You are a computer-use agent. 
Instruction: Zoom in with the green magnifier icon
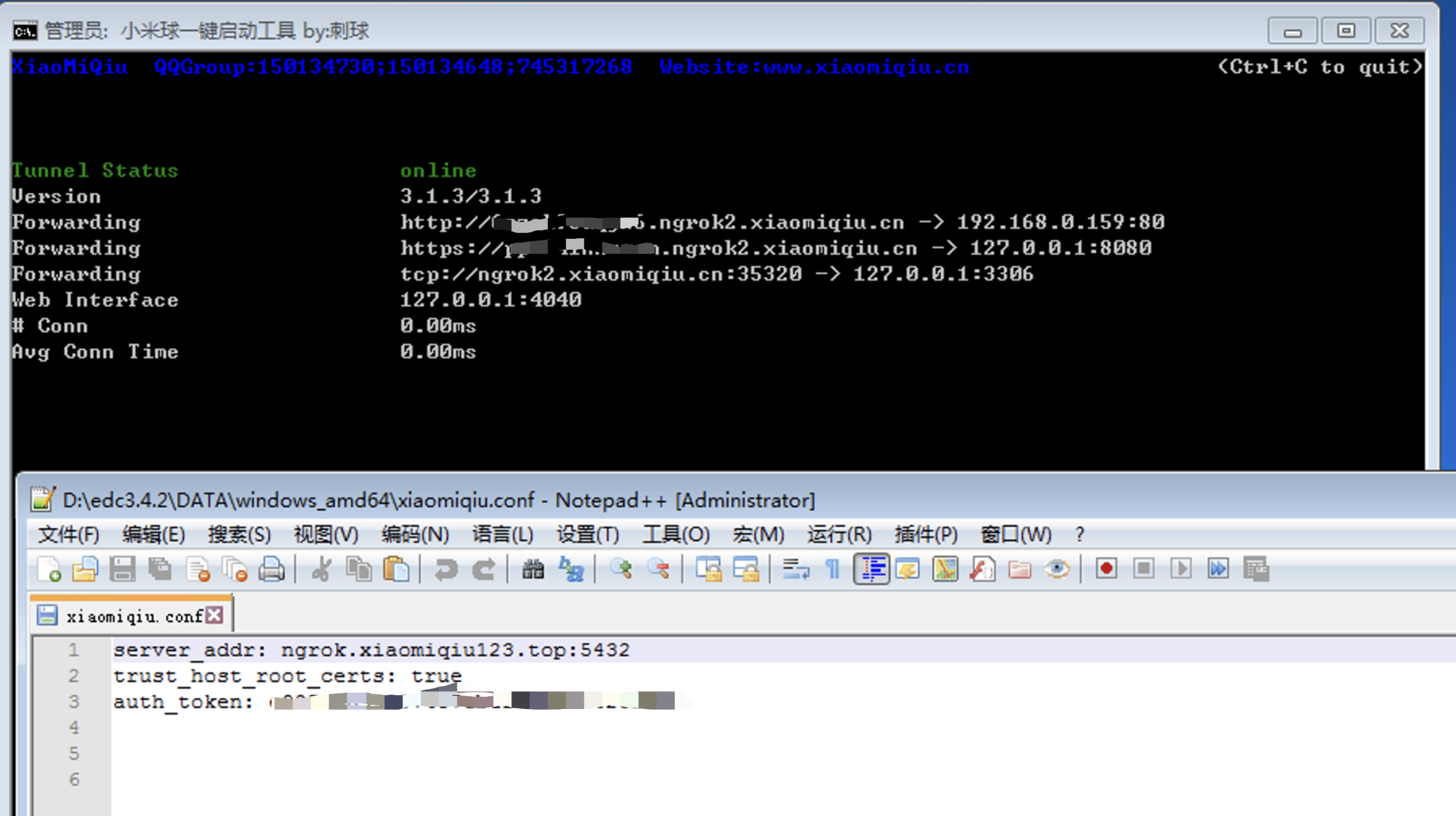point(621,569)
